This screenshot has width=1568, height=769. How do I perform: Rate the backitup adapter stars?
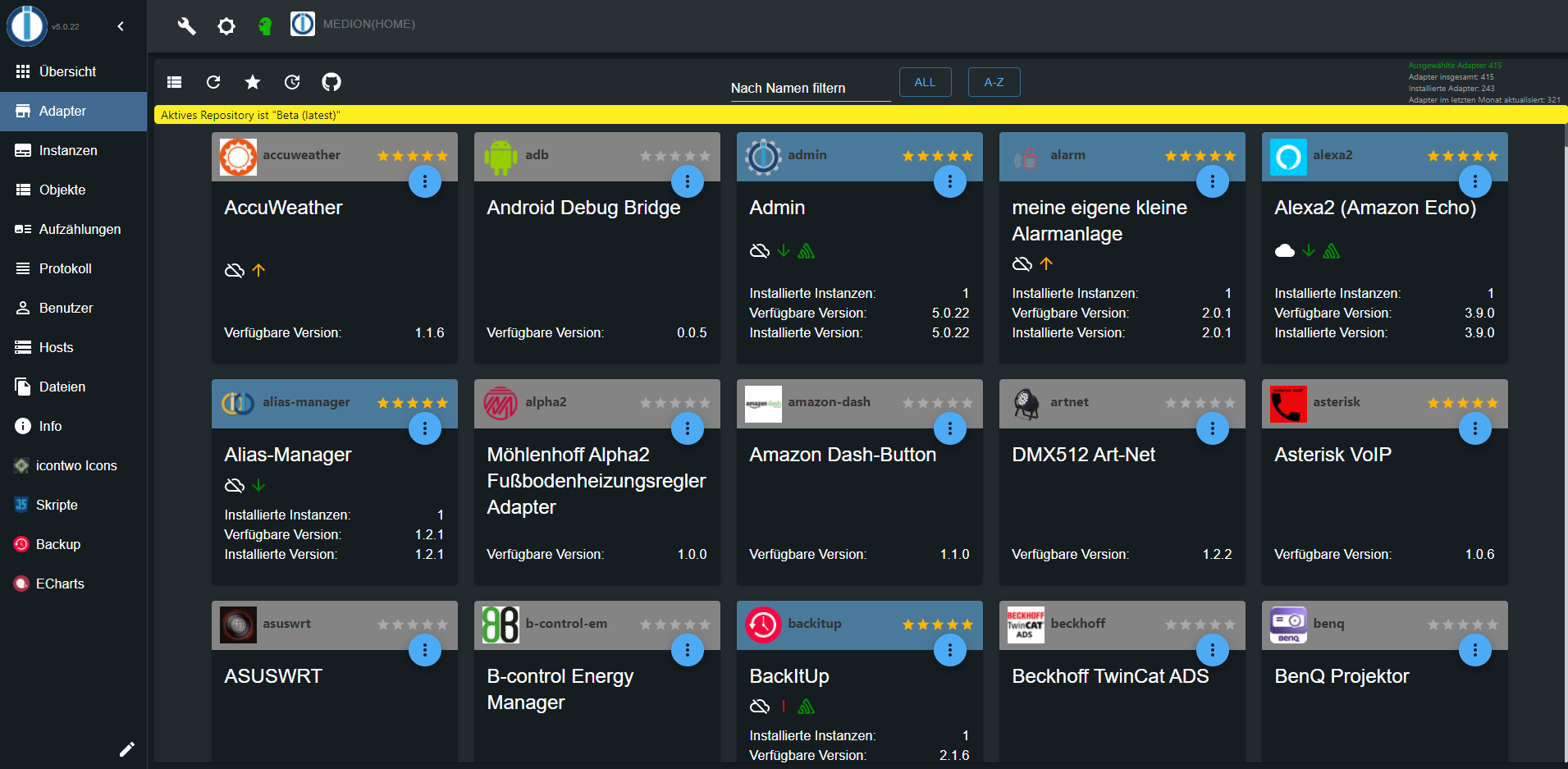938,625
